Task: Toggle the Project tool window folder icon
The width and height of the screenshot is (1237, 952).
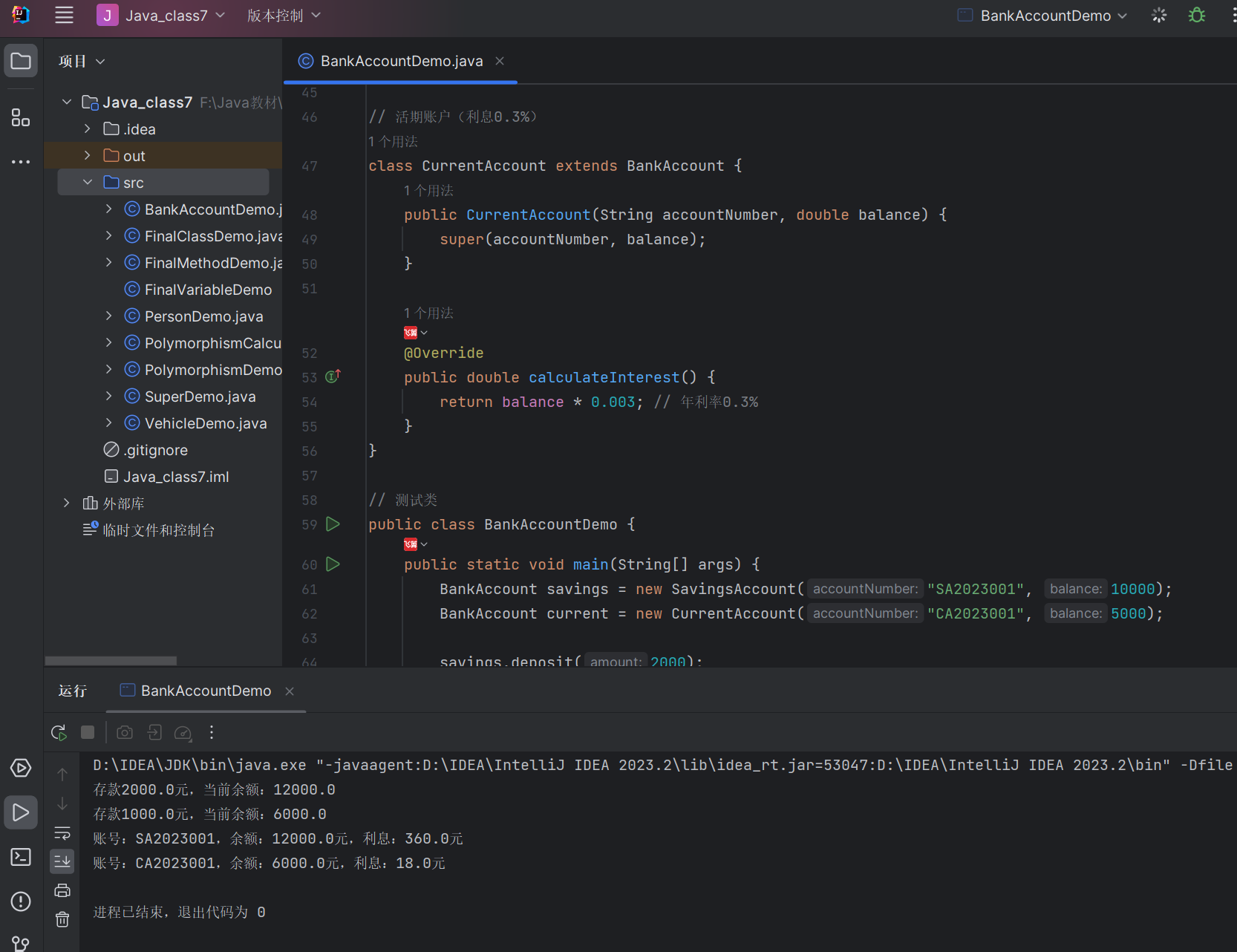Action: (x=21, y=61)
